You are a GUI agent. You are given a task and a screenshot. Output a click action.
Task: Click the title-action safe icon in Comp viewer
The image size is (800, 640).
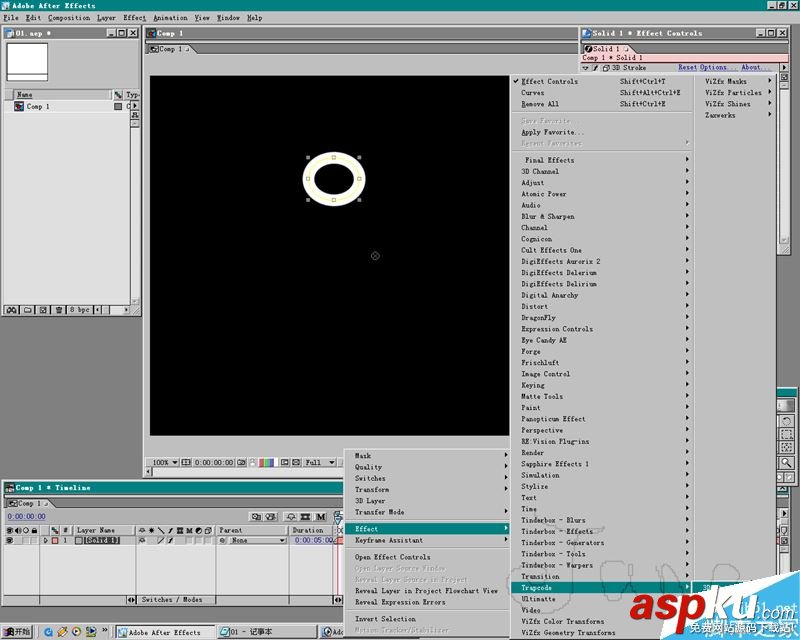click(x=186, y=462)
